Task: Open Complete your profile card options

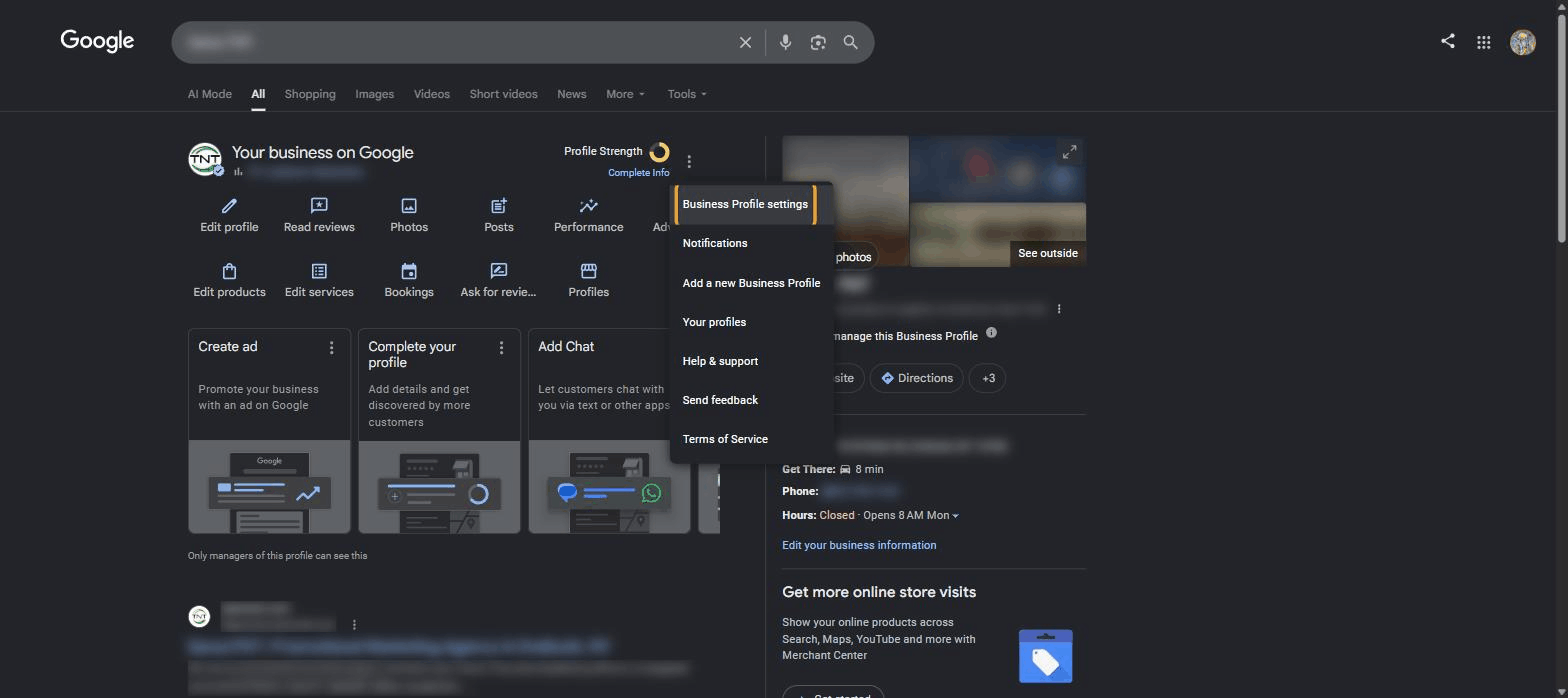Action: point(501,347)
